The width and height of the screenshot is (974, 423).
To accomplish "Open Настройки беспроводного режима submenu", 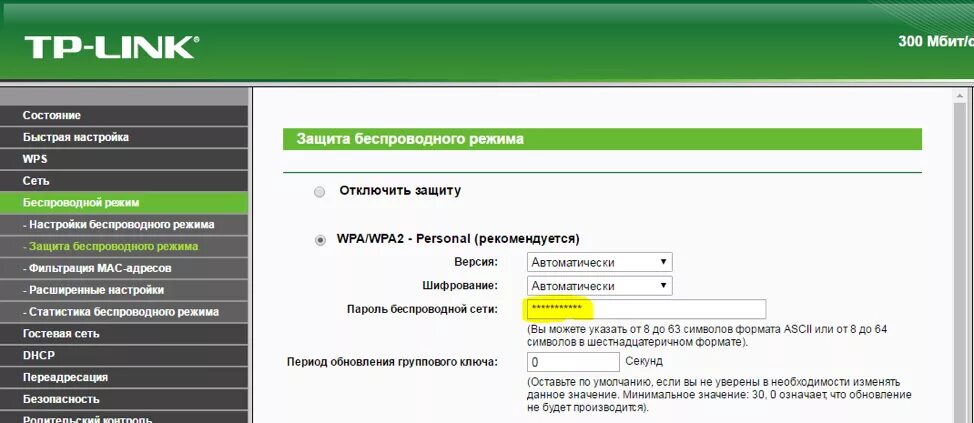I will click(124, 224).
